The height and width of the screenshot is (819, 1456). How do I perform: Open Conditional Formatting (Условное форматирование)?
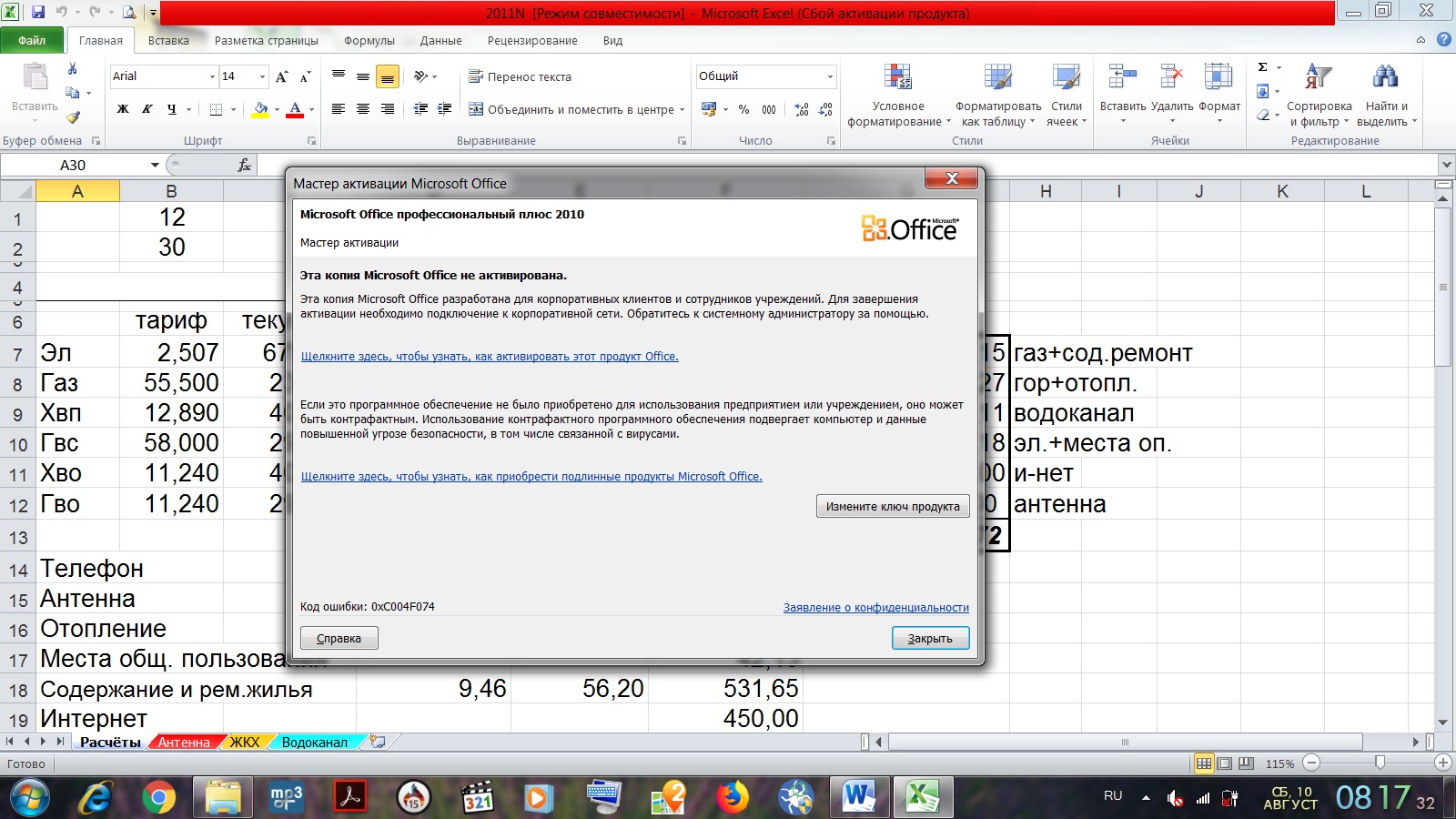(898, 95)
